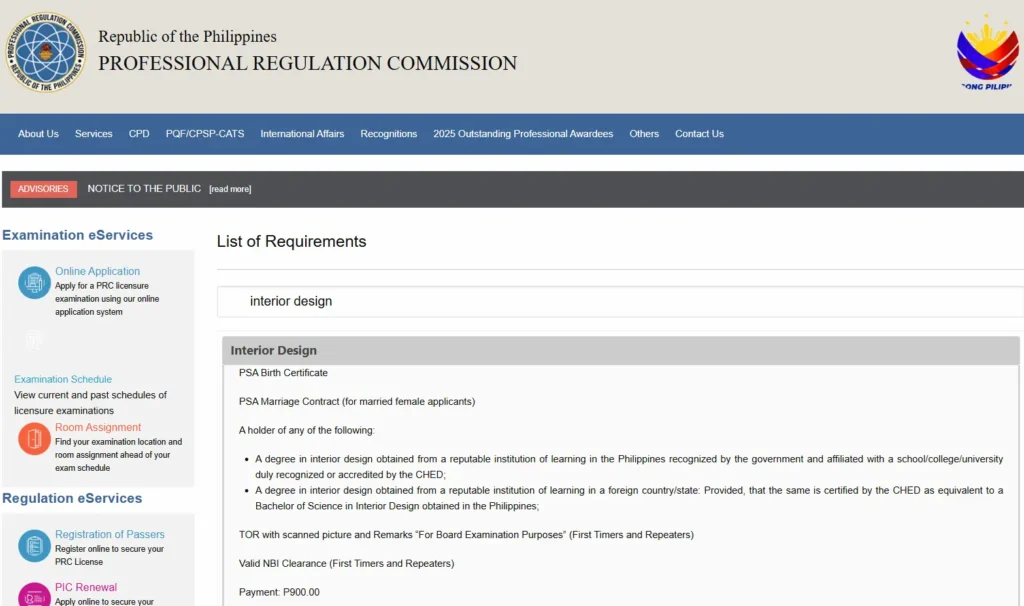Click the orange Room Assignment icon
1024x606 pixels.
[34, 438]
